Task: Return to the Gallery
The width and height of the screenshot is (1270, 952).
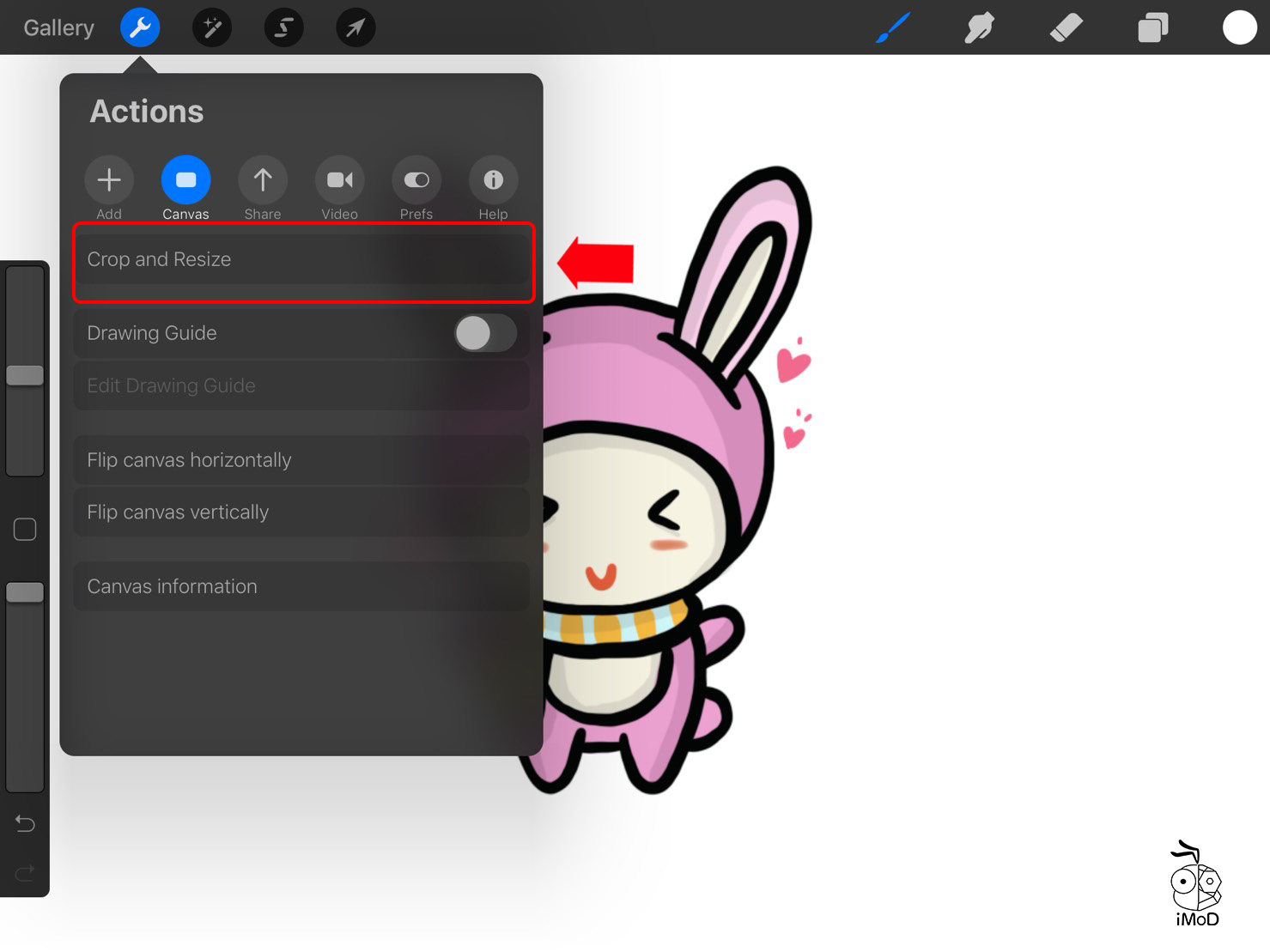Action: point(58,28)
